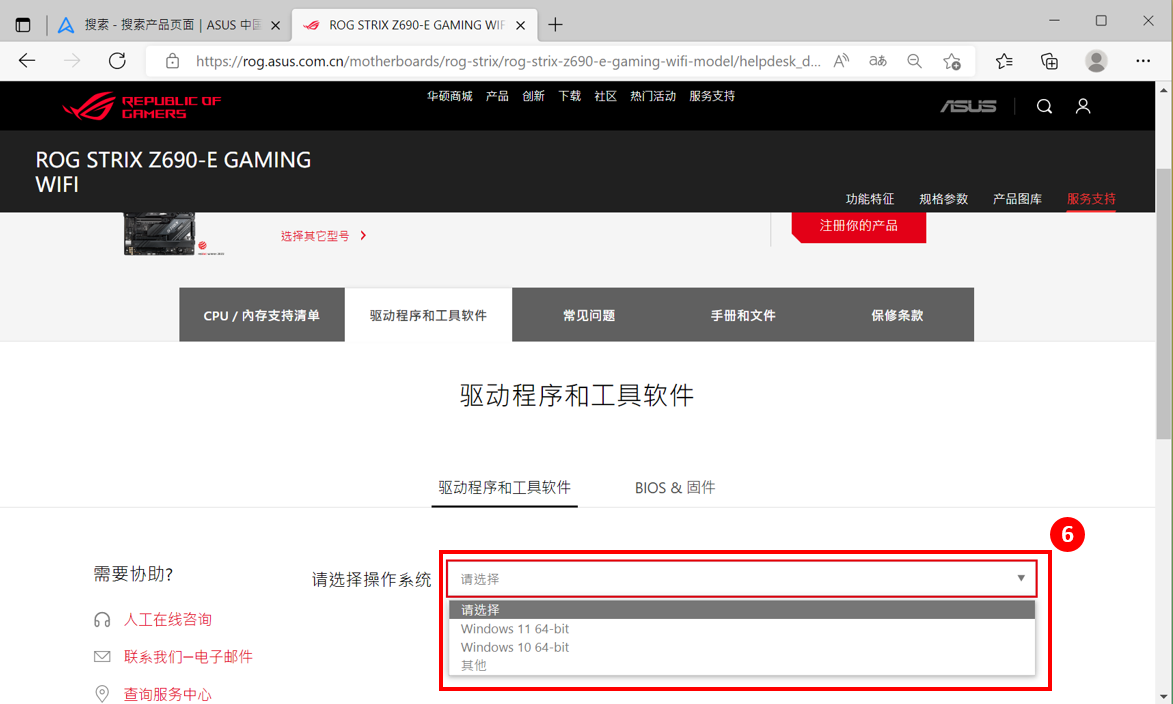Switch to 常见问题 tab

tap(589, 315)
